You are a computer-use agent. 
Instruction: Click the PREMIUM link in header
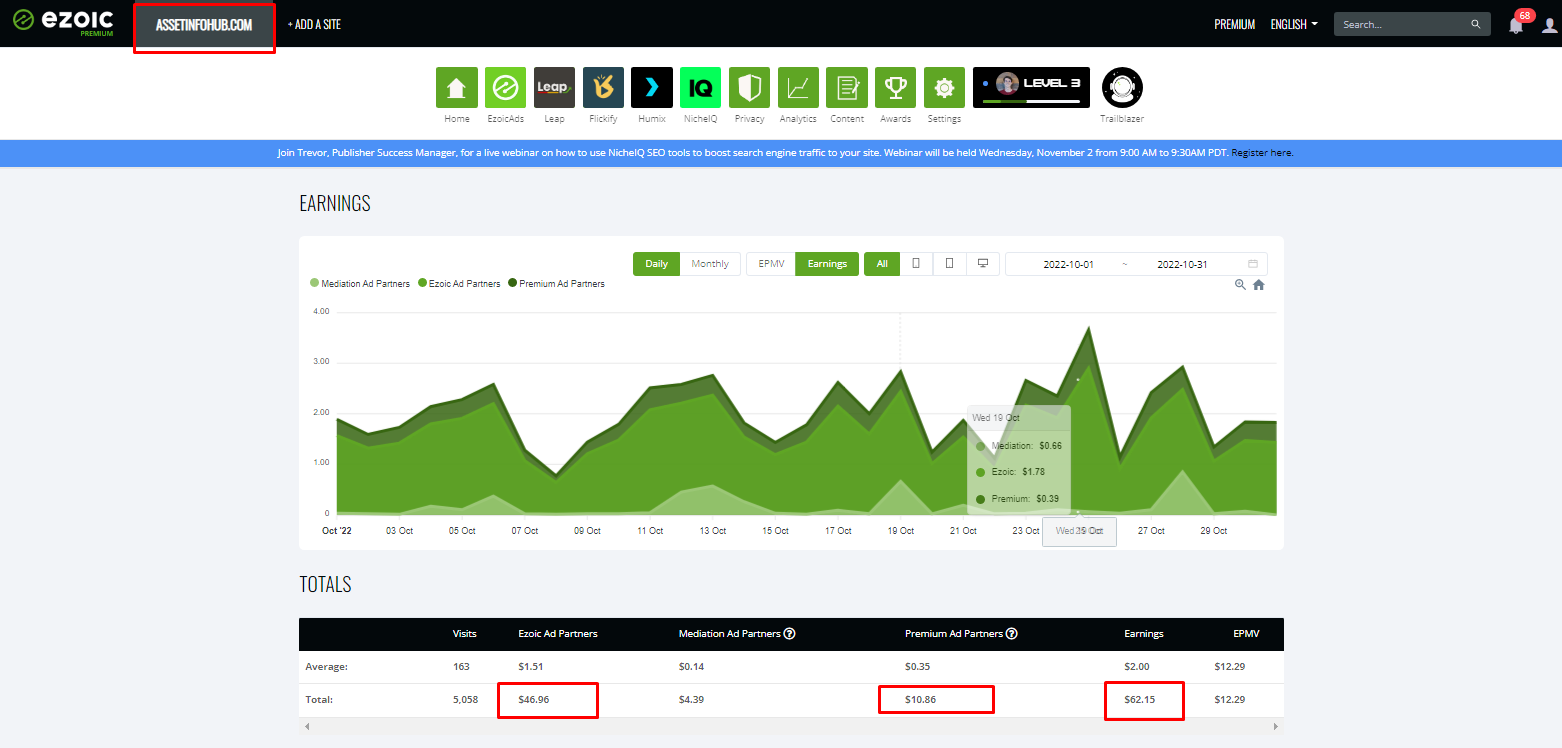pyautogui.click(x=1235, y=24)
